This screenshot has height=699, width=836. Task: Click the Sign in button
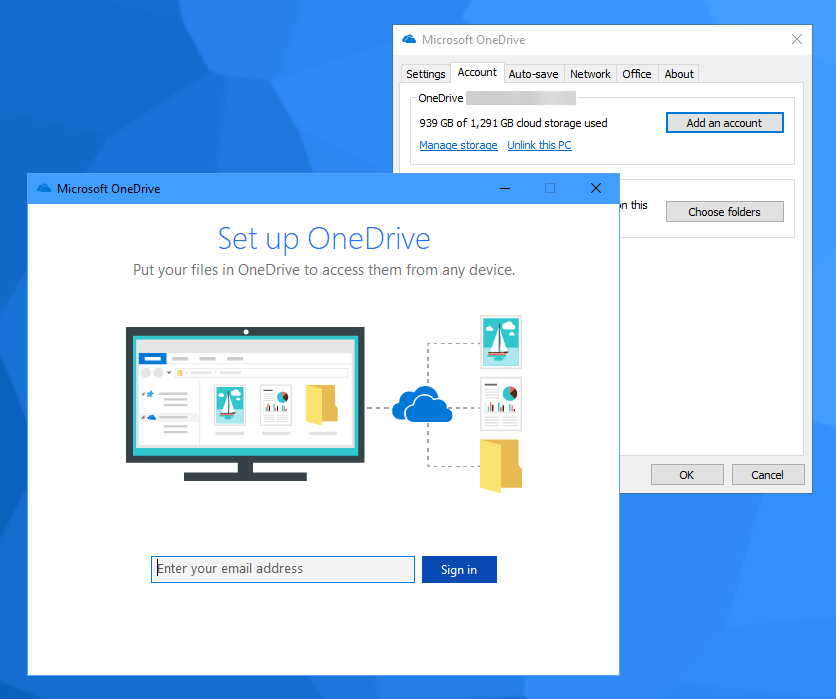point(459,569)
